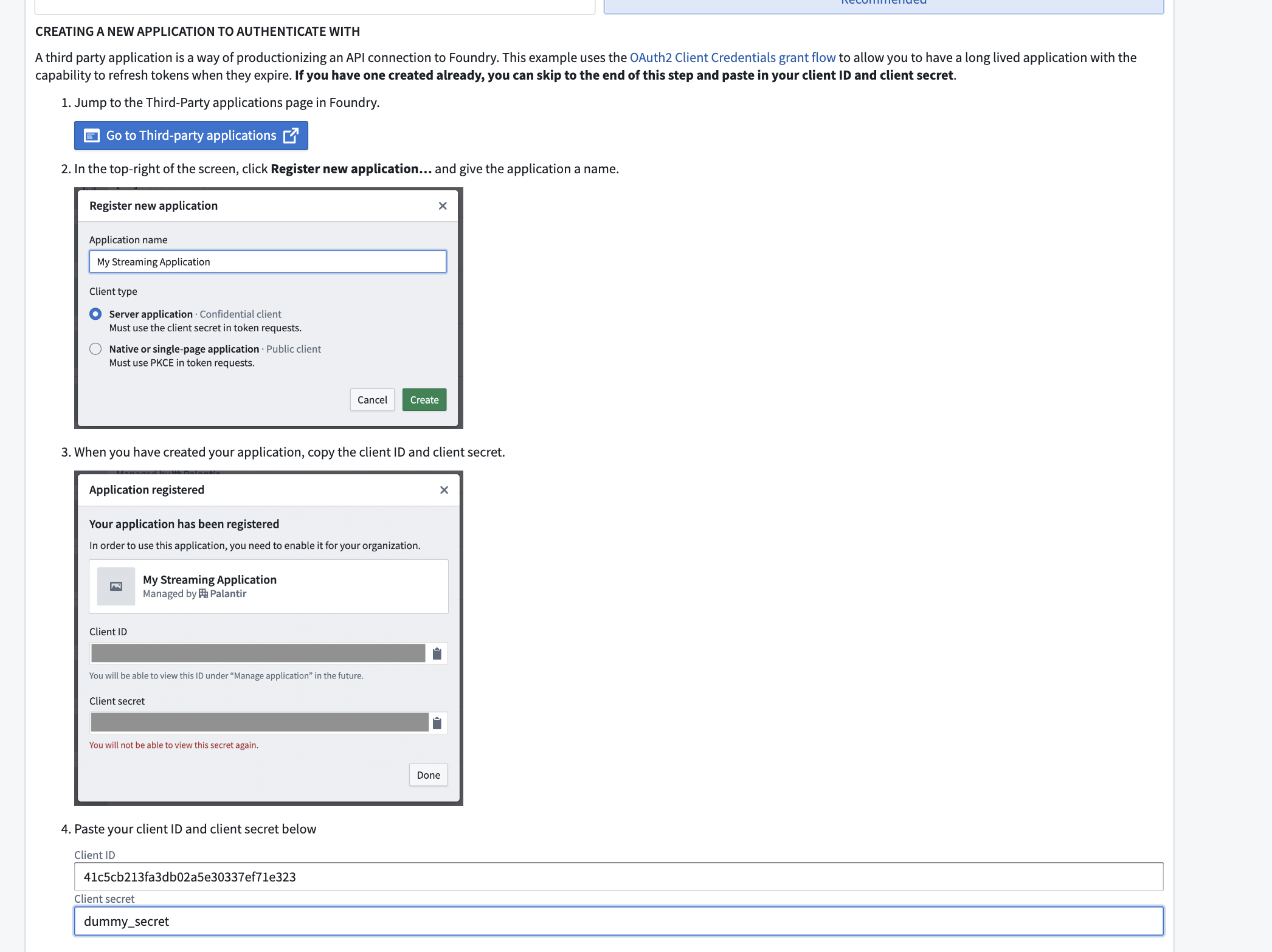Copy the Client secret using the clipboard icon
Viewport: 1272px width, 952px height.
coord(436,722)
